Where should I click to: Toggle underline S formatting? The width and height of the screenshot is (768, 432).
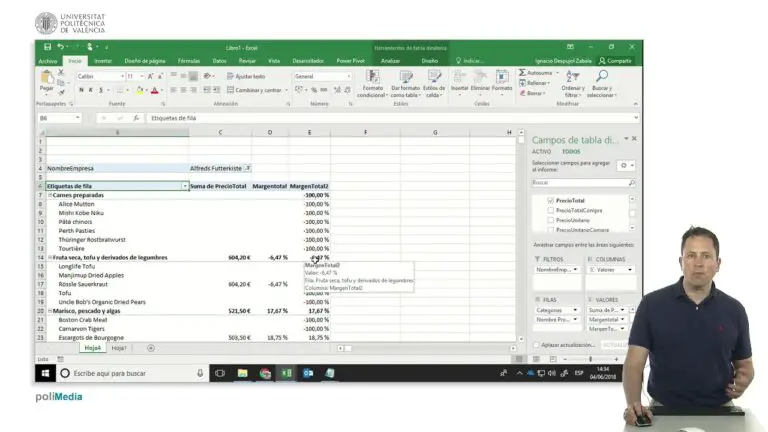[100, 90]
